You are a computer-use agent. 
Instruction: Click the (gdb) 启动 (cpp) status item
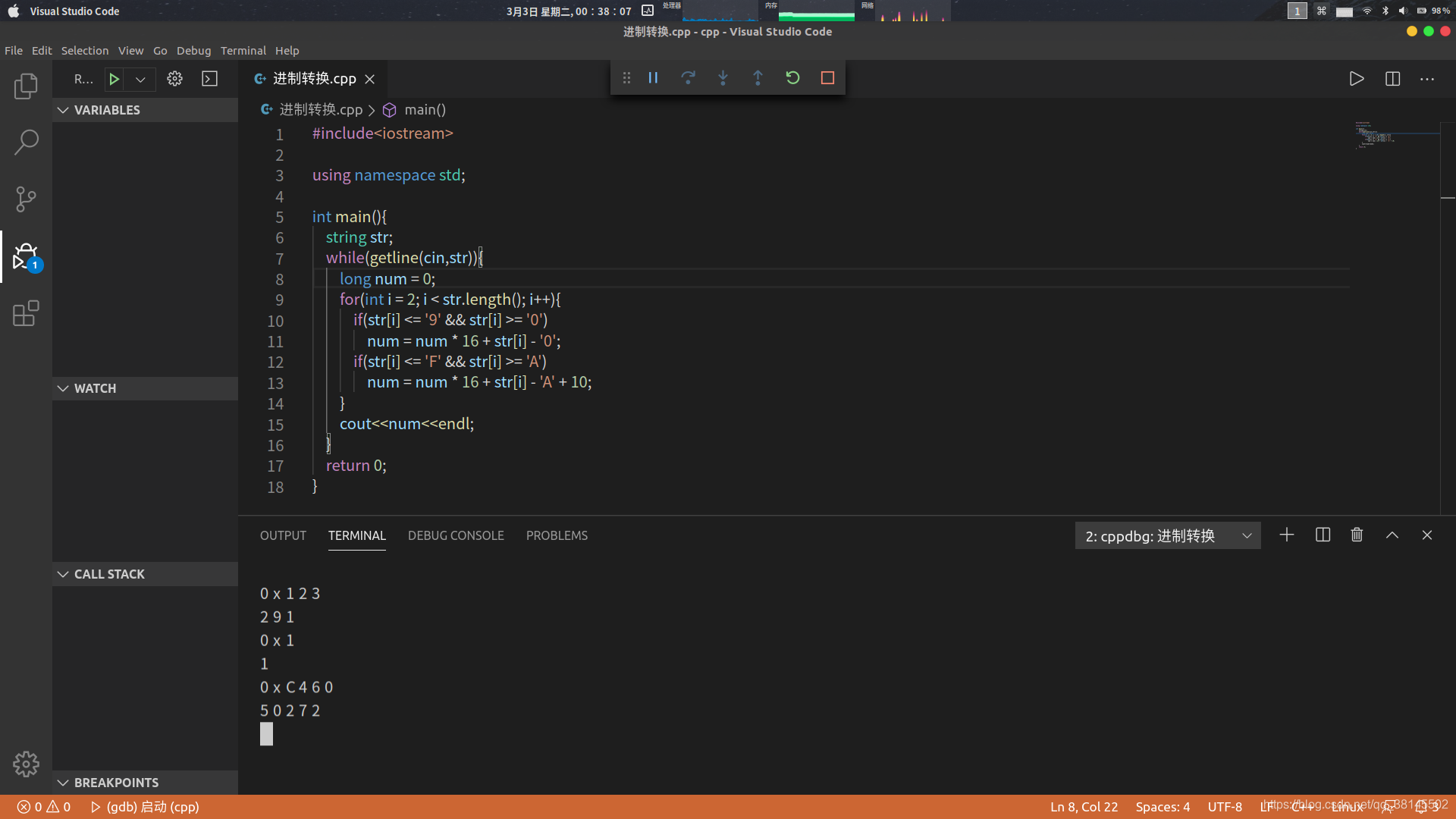145,807
